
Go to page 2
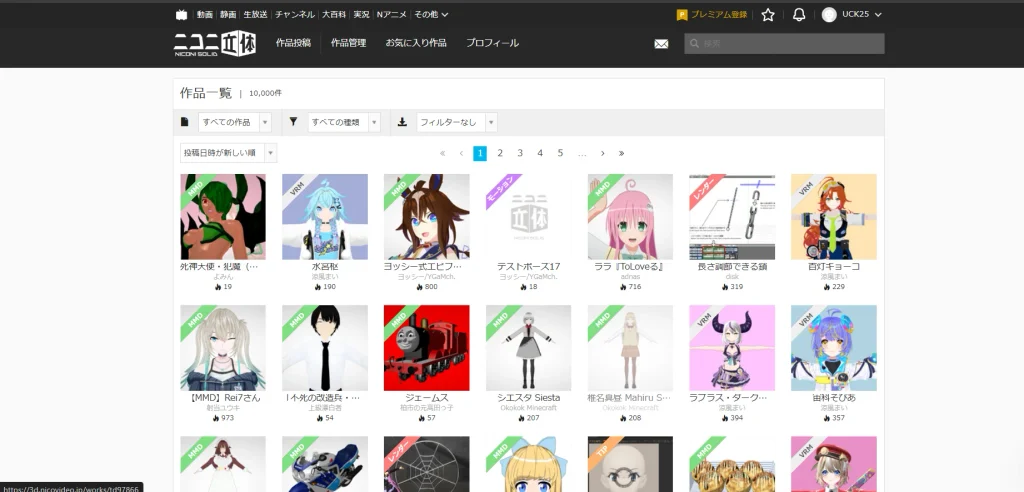(500, 153)
